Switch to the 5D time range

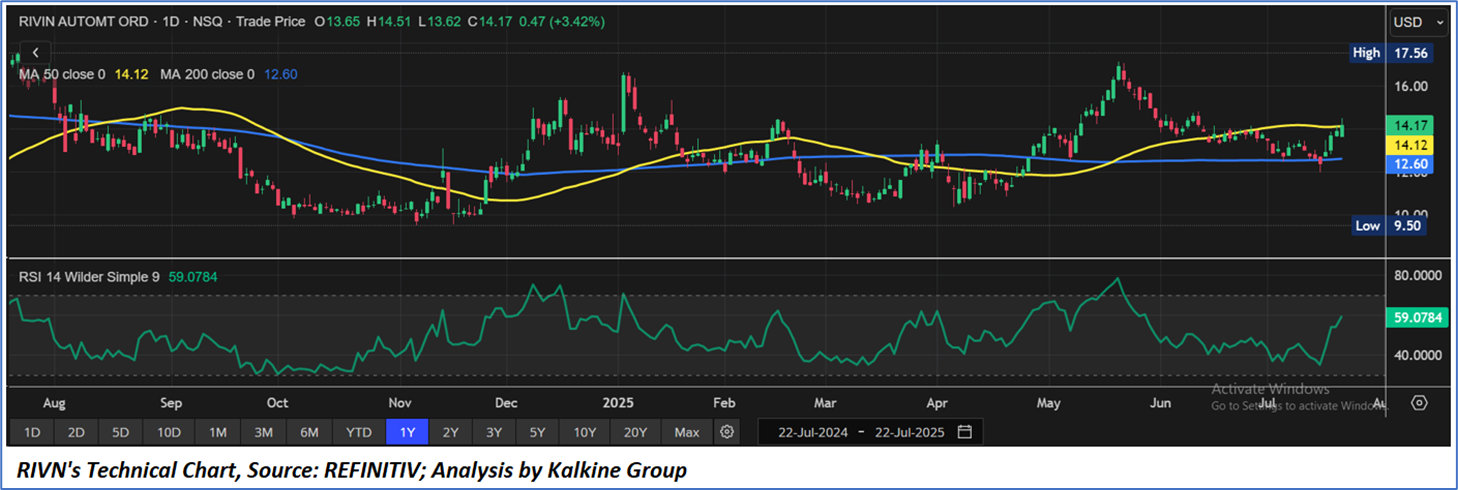click(x=121, y=432)
